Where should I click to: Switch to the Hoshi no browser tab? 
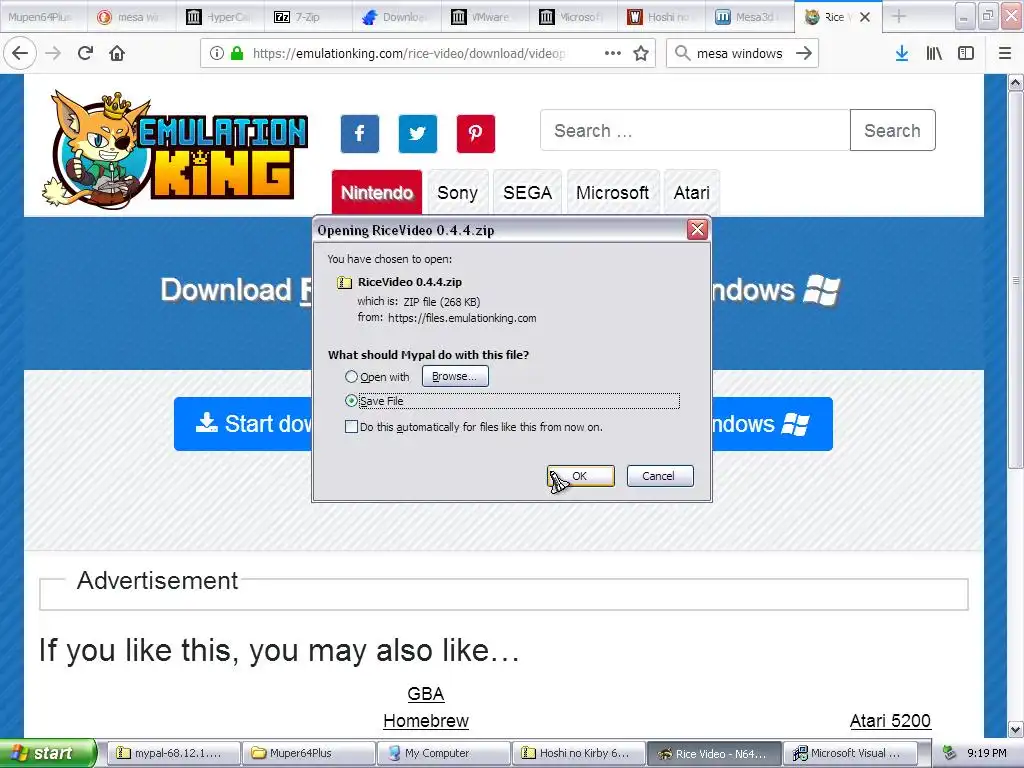(662, 17)
